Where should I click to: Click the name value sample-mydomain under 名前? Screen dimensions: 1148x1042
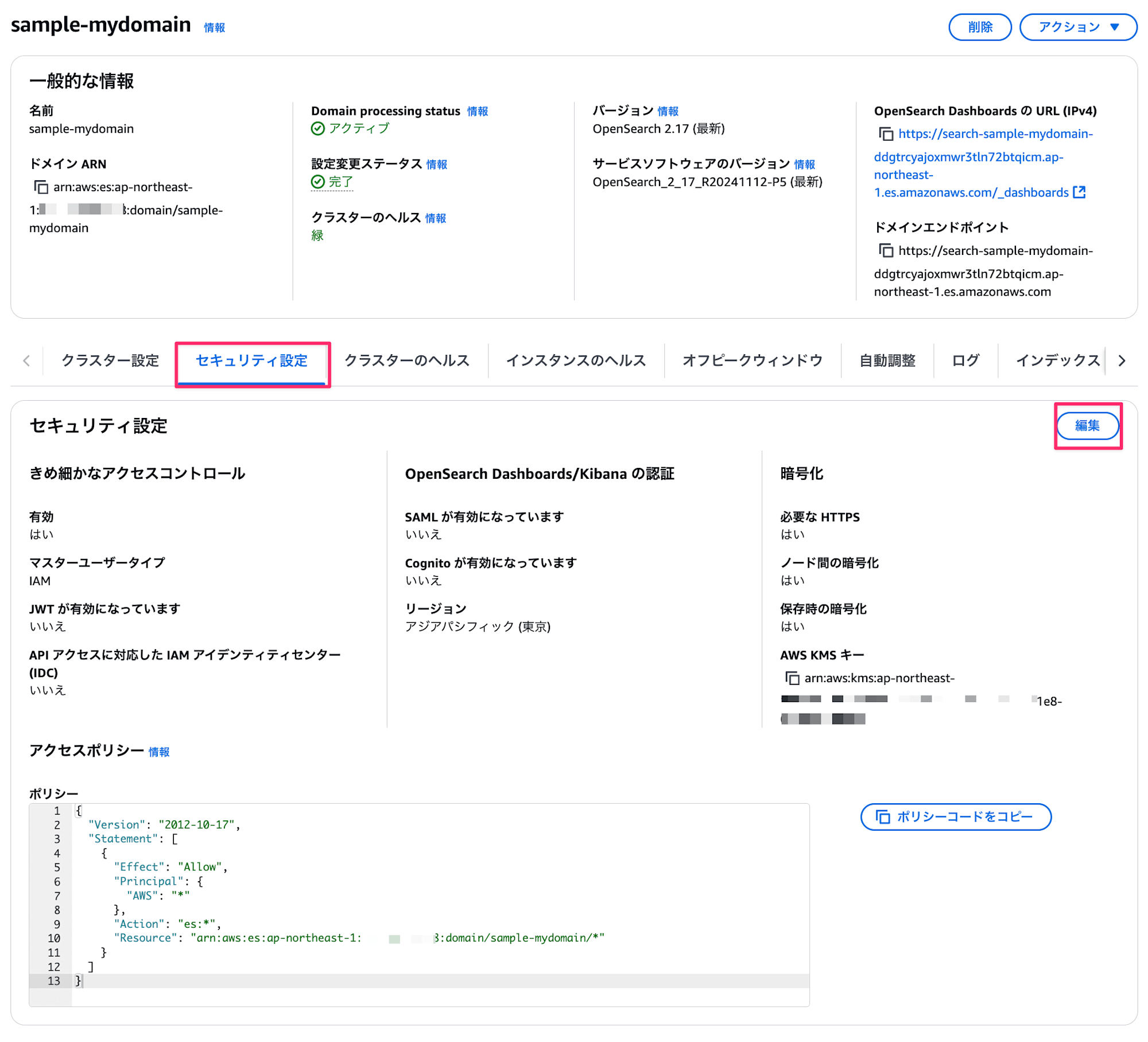click(82, 129)
